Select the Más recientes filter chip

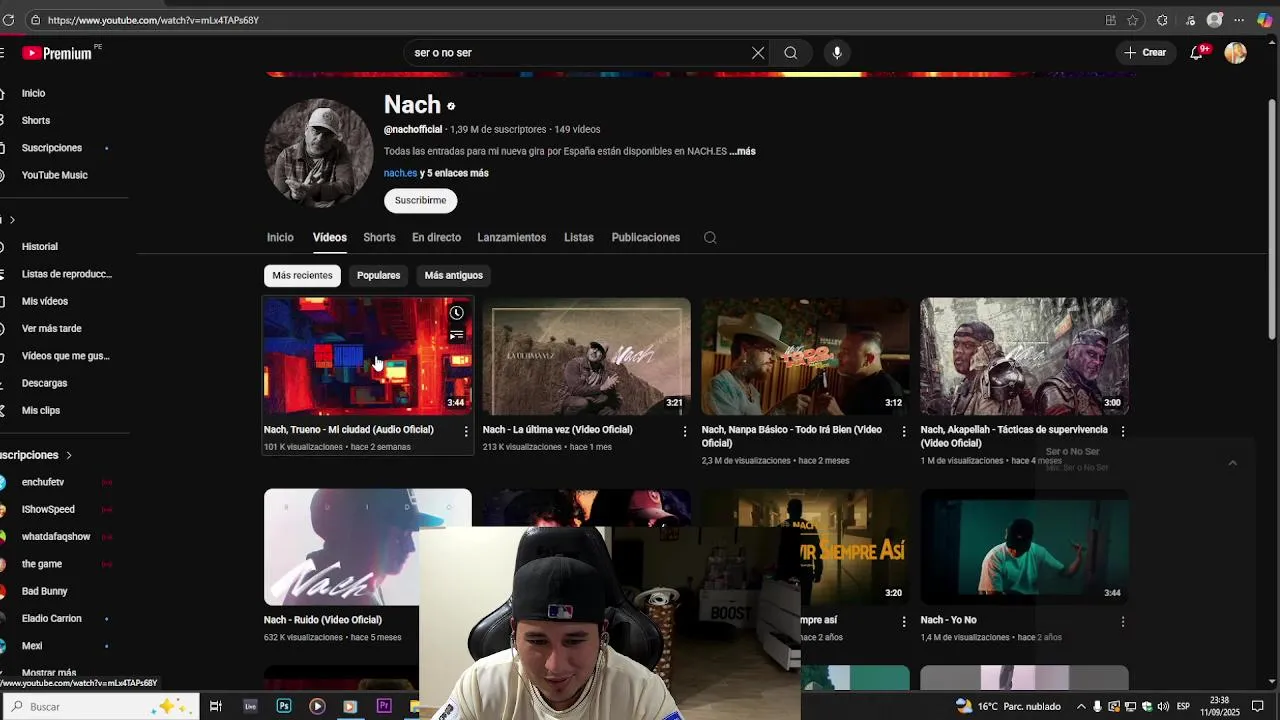point(302,275)
